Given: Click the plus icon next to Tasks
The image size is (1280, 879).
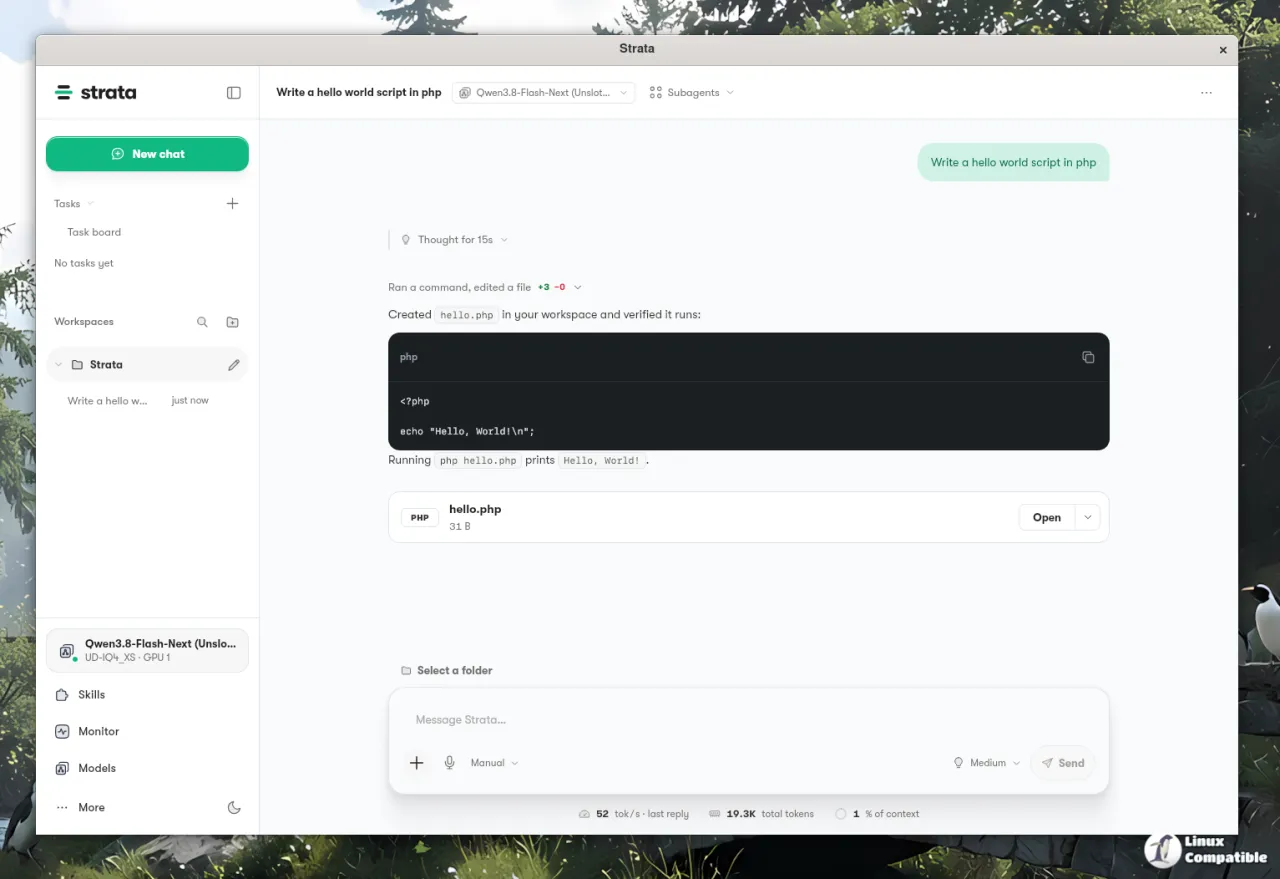Looking at the screenshot, I should click(232, 203).
